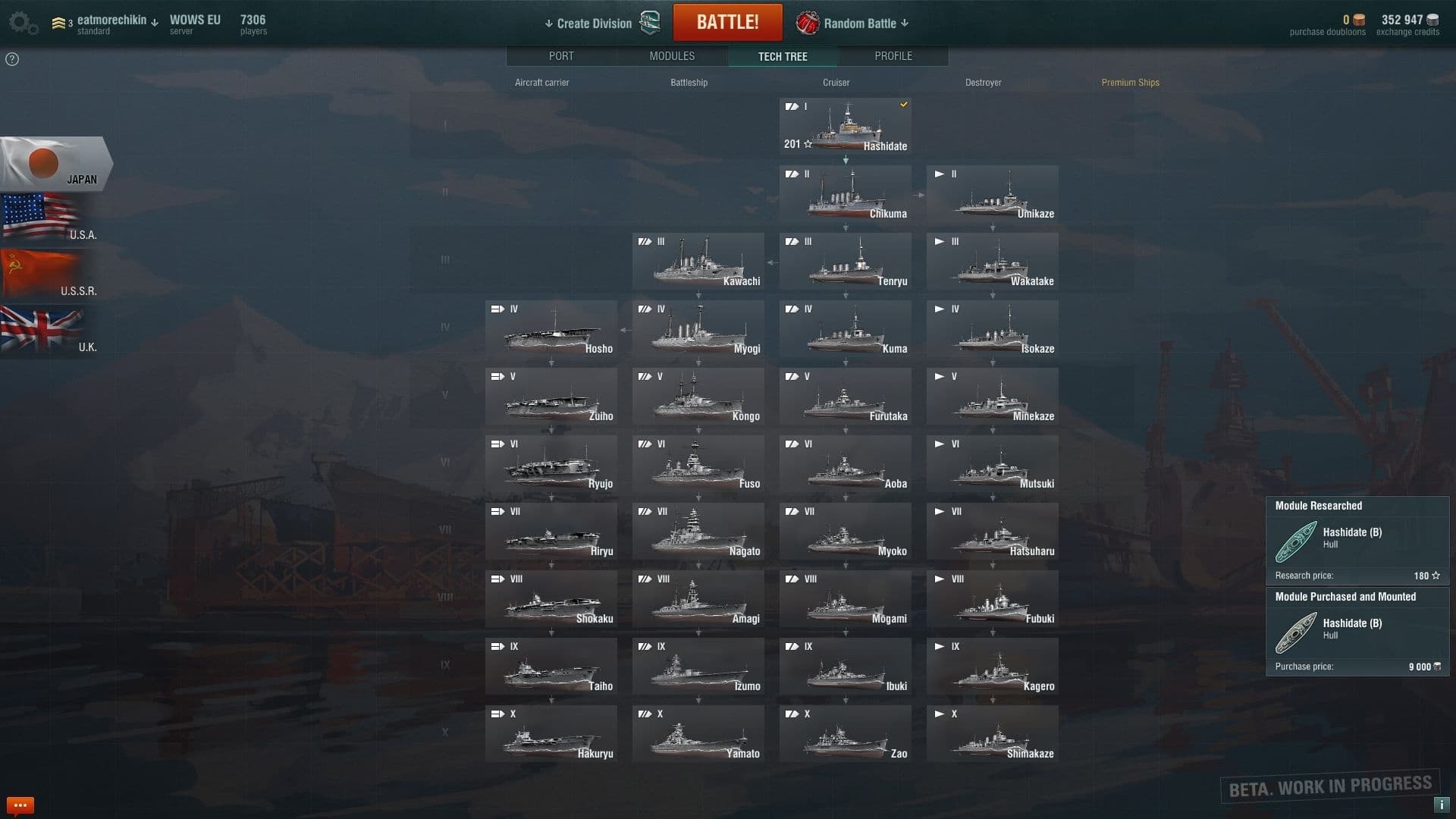Expand the Create Division dropdown
The height and width of the screenshot is (819, 1456).
coord(549,24)
